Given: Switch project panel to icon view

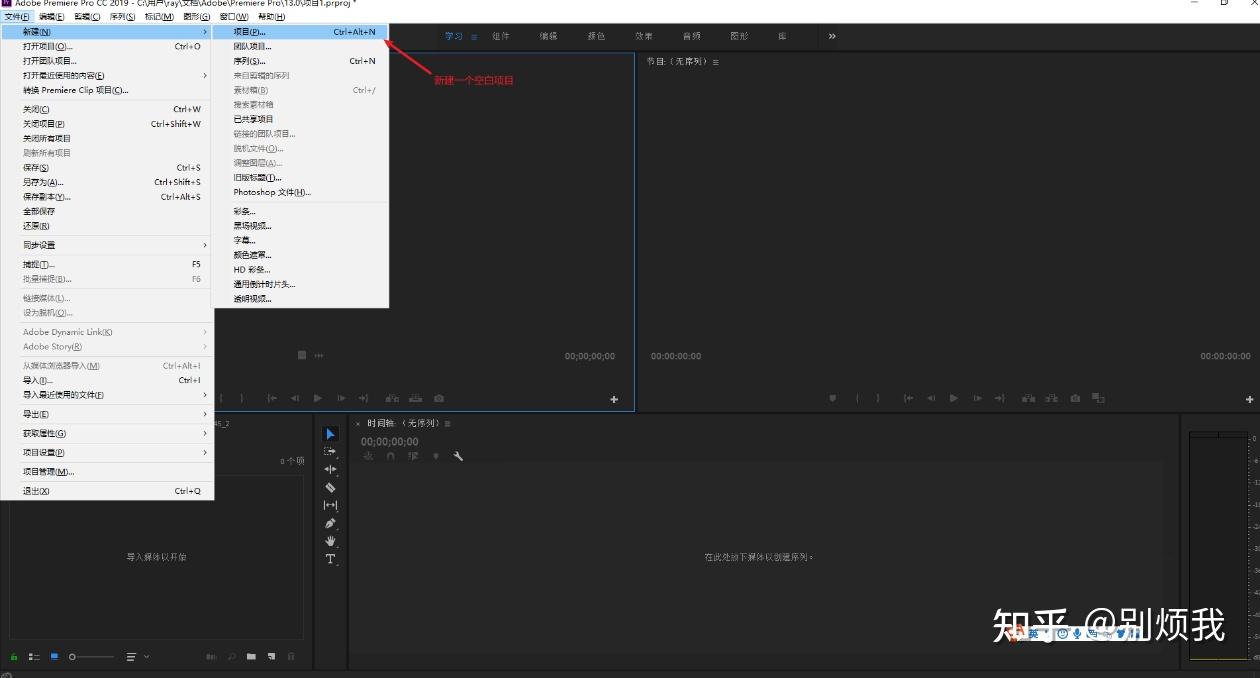Looking at the screenshot, I should click(54, 657).
